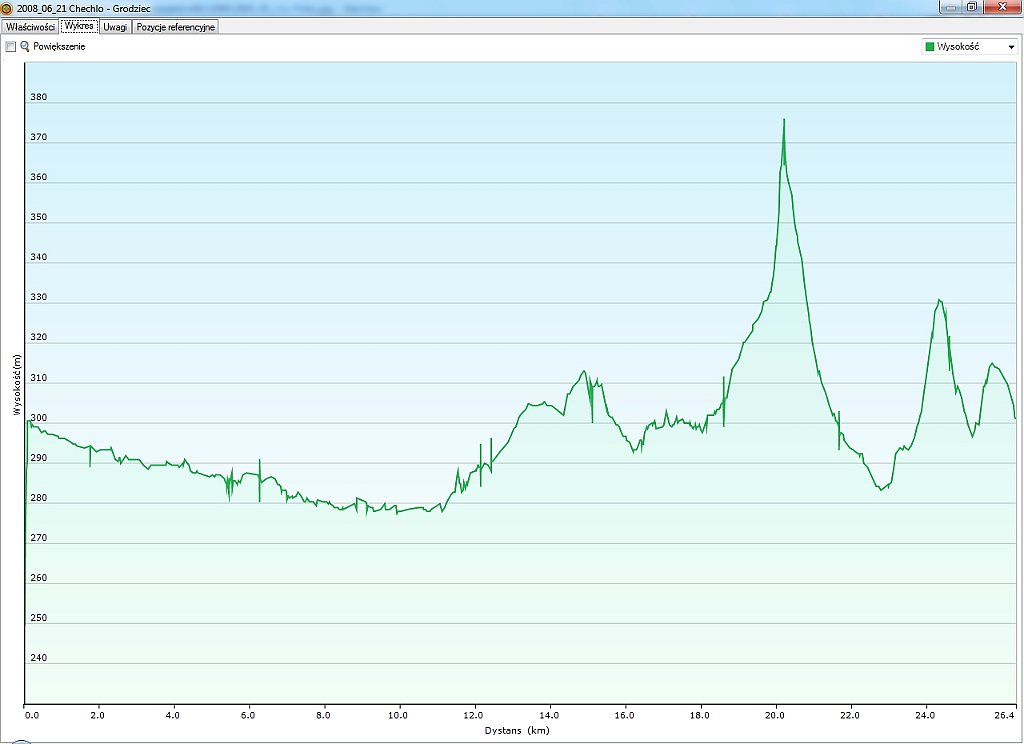Click the Powiększenie label text
Screen dimensions: 1024x744
click(x=60, y=47)
